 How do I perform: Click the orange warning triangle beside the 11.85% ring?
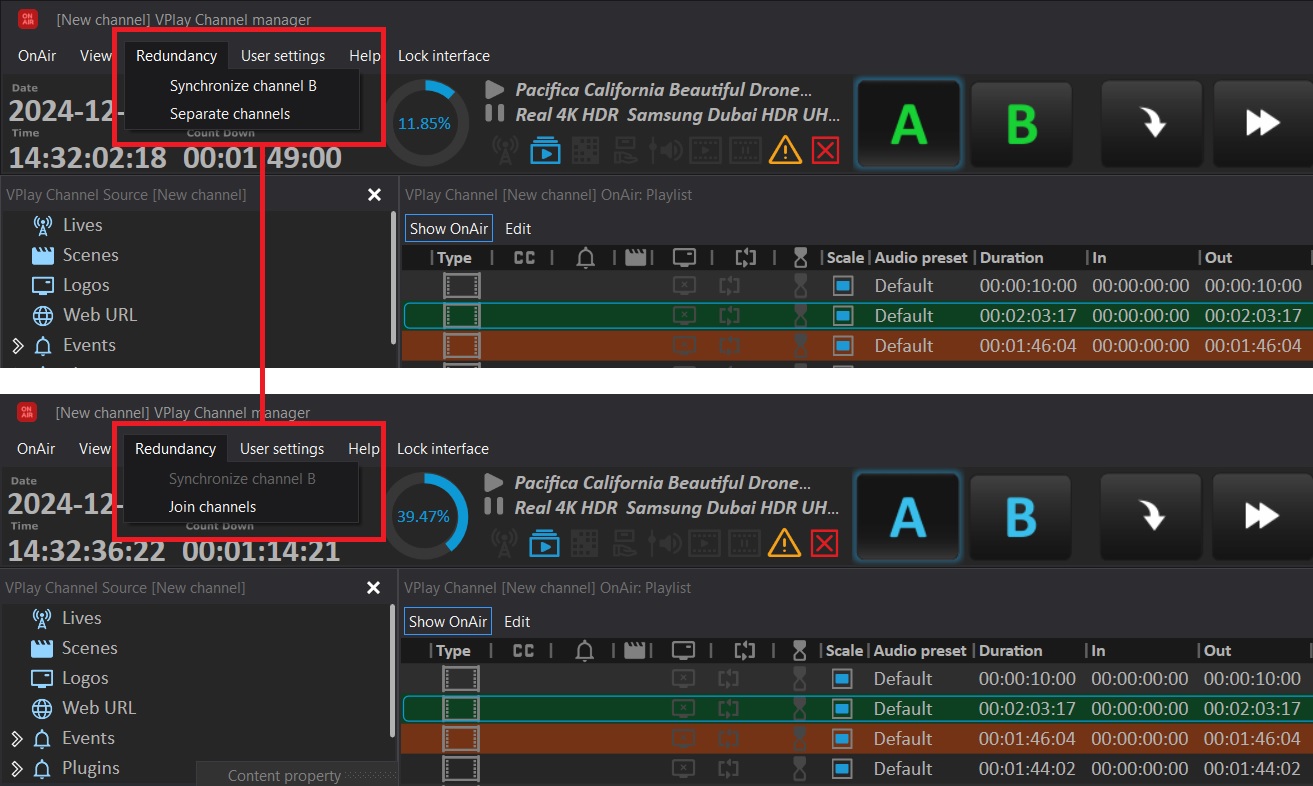(785, 150)
